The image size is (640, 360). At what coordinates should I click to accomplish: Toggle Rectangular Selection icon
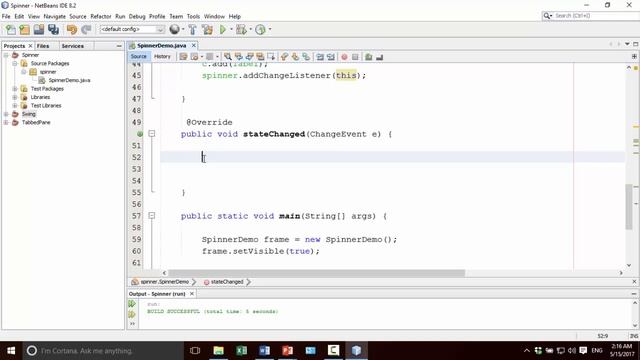coord(271,57)
